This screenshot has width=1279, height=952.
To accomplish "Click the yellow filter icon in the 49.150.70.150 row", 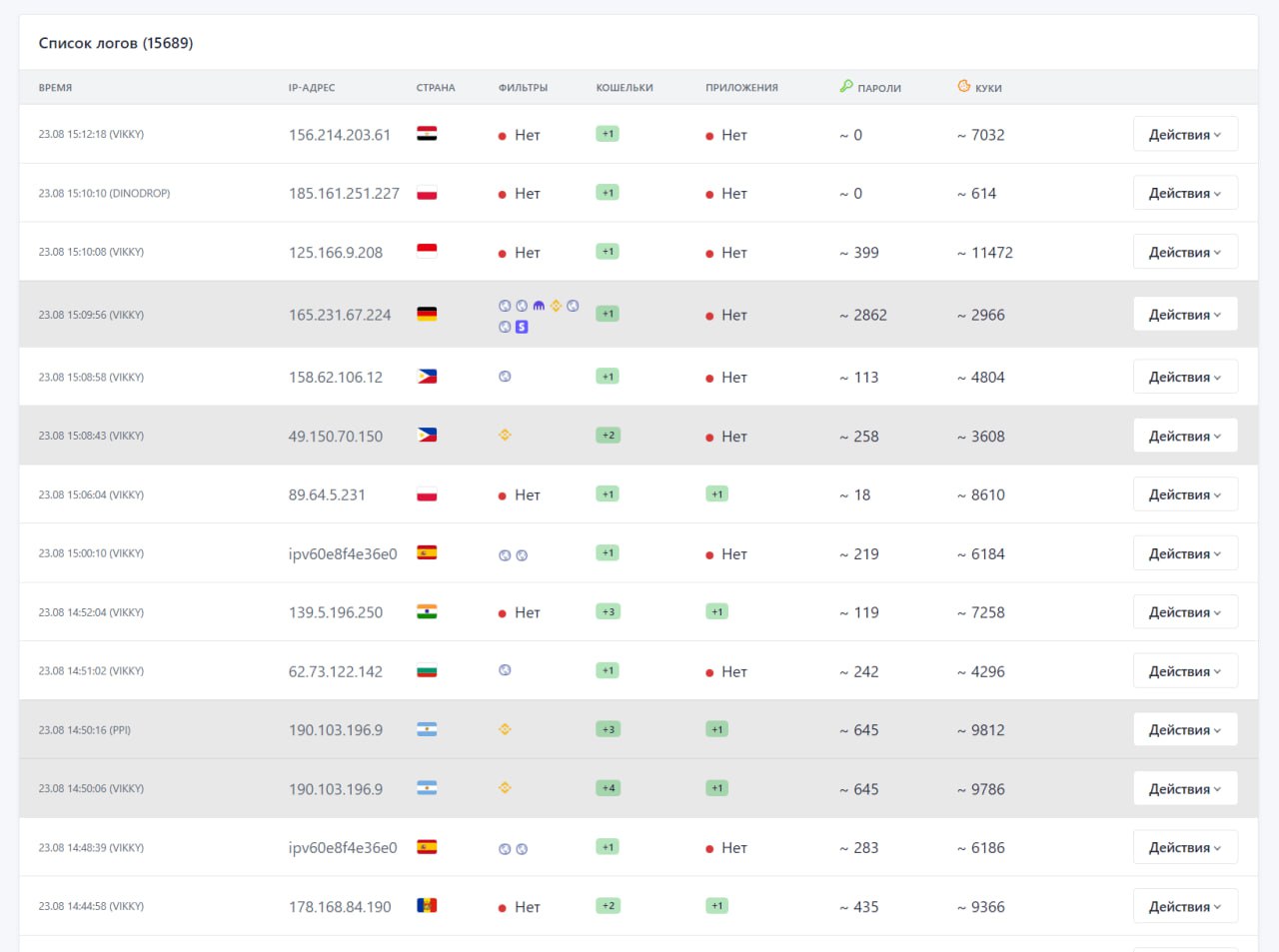I will click(505, 436).
